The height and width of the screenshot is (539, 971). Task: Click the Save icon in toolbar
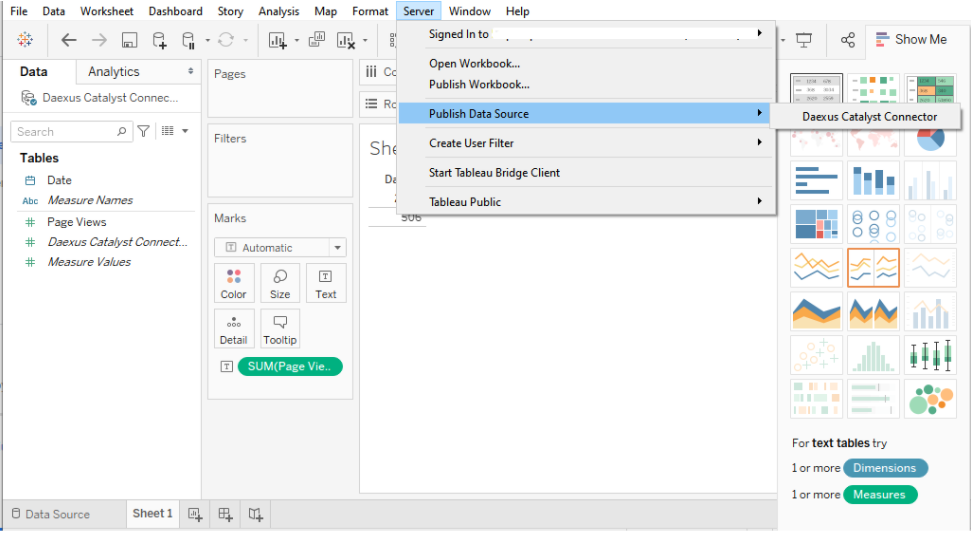point(129,40)
